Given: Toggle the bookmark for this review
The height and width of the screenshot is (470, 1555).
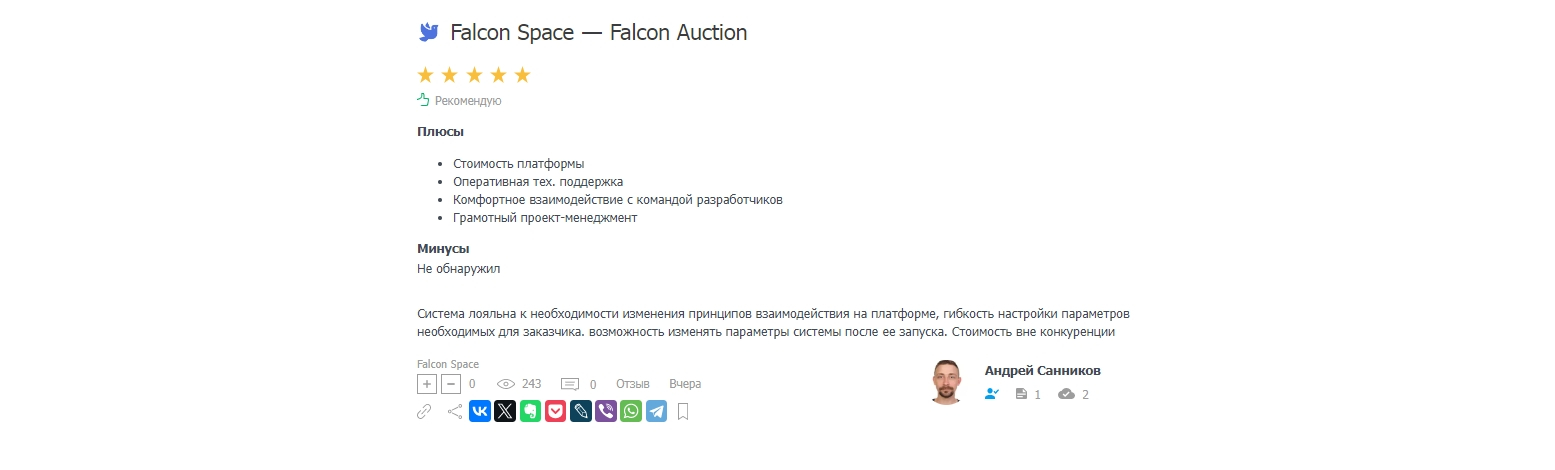Looking at the screenshot, I should [684, 411].
